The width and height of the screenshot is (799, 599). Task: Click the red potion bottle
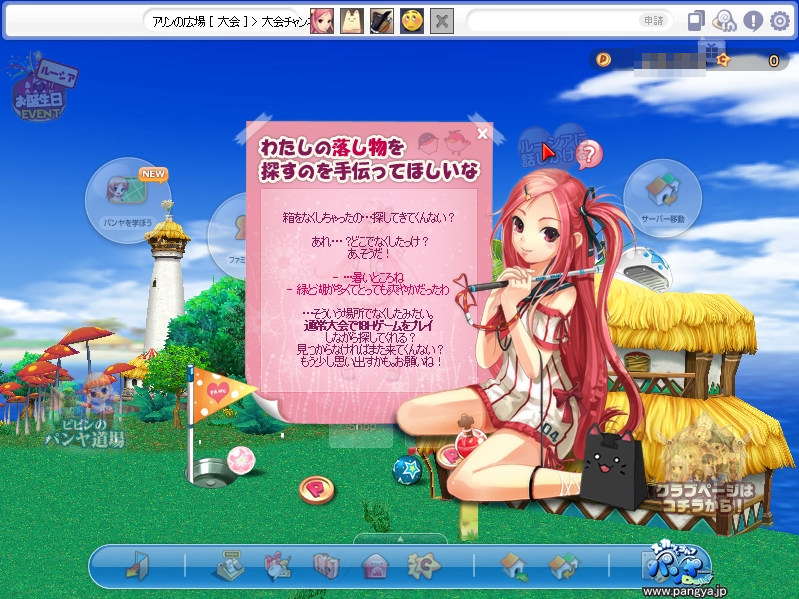tap(469, 438)
